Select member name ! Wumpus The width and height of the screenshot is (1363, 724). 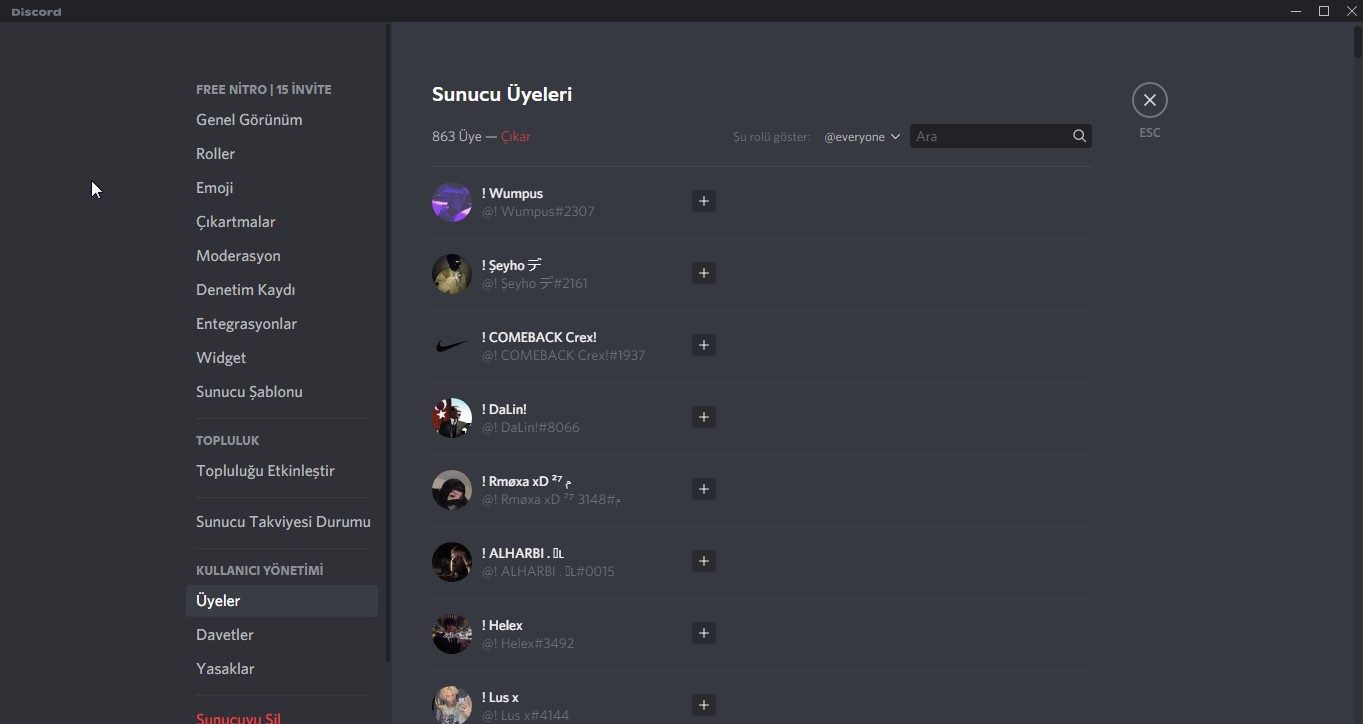(512, 193)
